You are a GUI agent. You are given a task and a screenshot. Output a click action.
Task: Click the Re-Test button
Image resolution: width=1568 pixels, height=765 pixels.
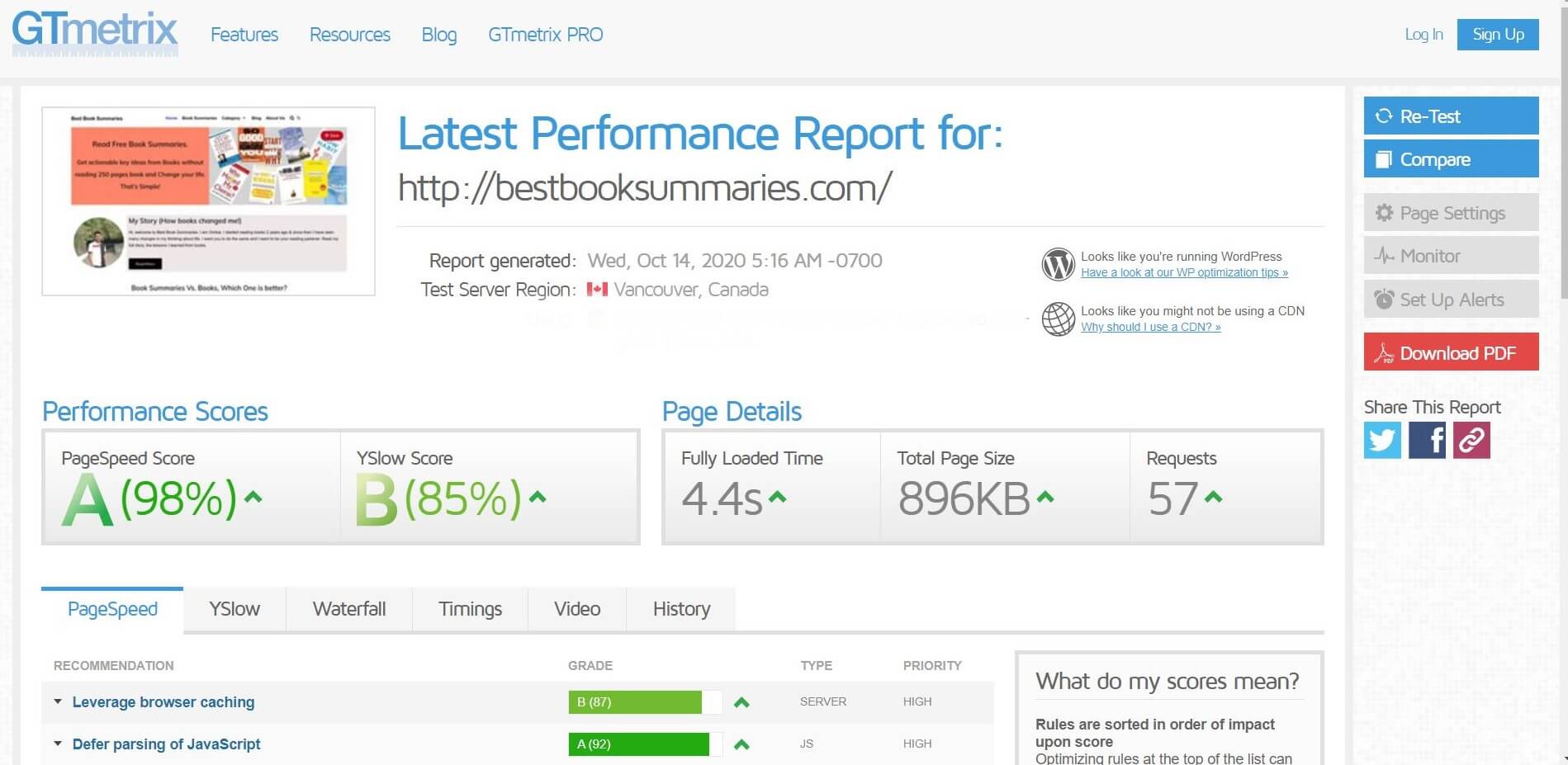click(x=1451, y=116)
